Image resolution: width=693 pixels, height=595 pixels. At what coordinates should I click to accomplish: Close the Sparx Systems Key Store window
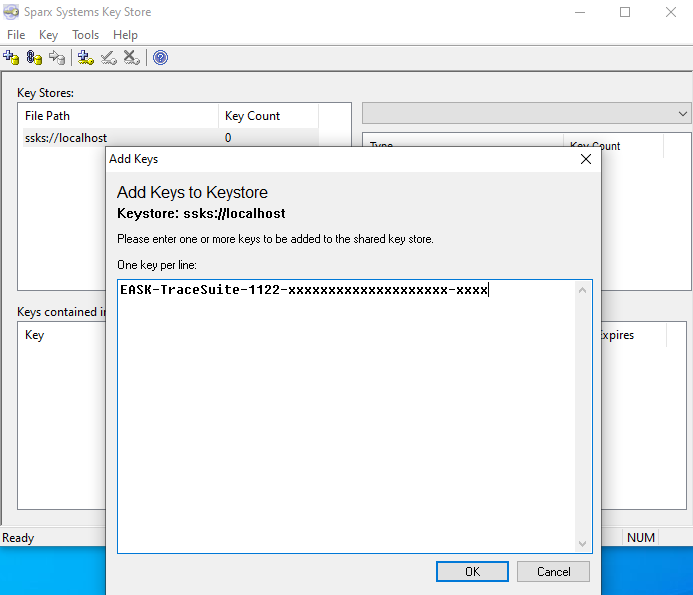670,12
